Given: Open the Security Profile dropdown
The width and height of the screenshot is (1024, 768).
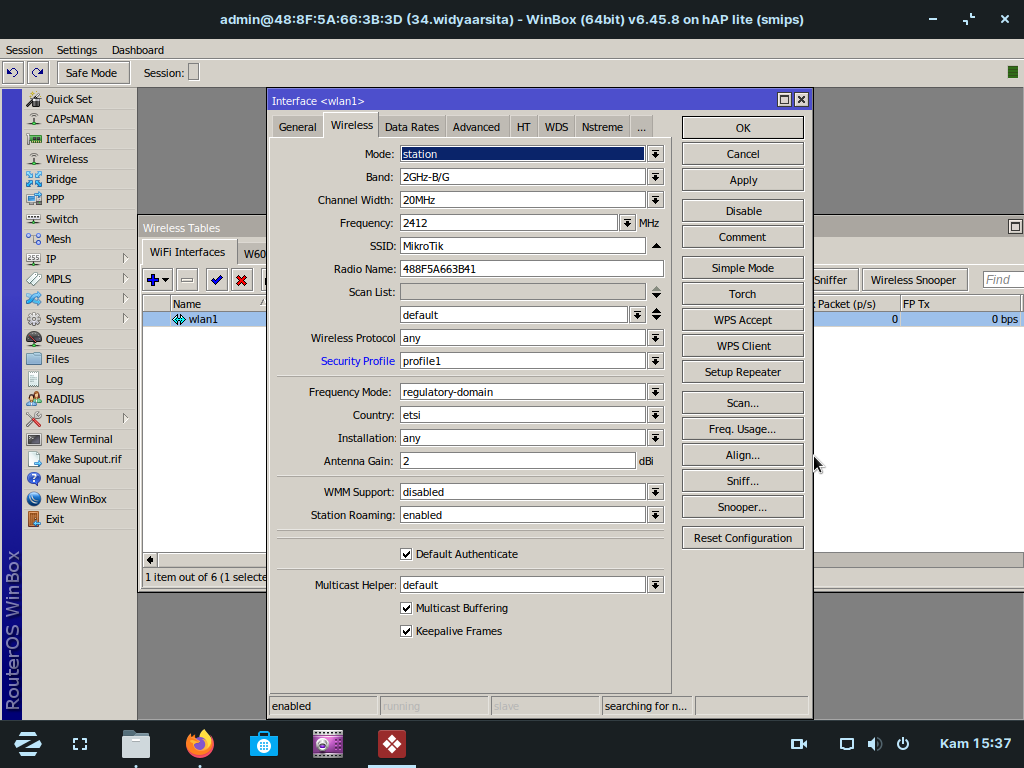Looking at the screenshot, I should pos(655,361).
